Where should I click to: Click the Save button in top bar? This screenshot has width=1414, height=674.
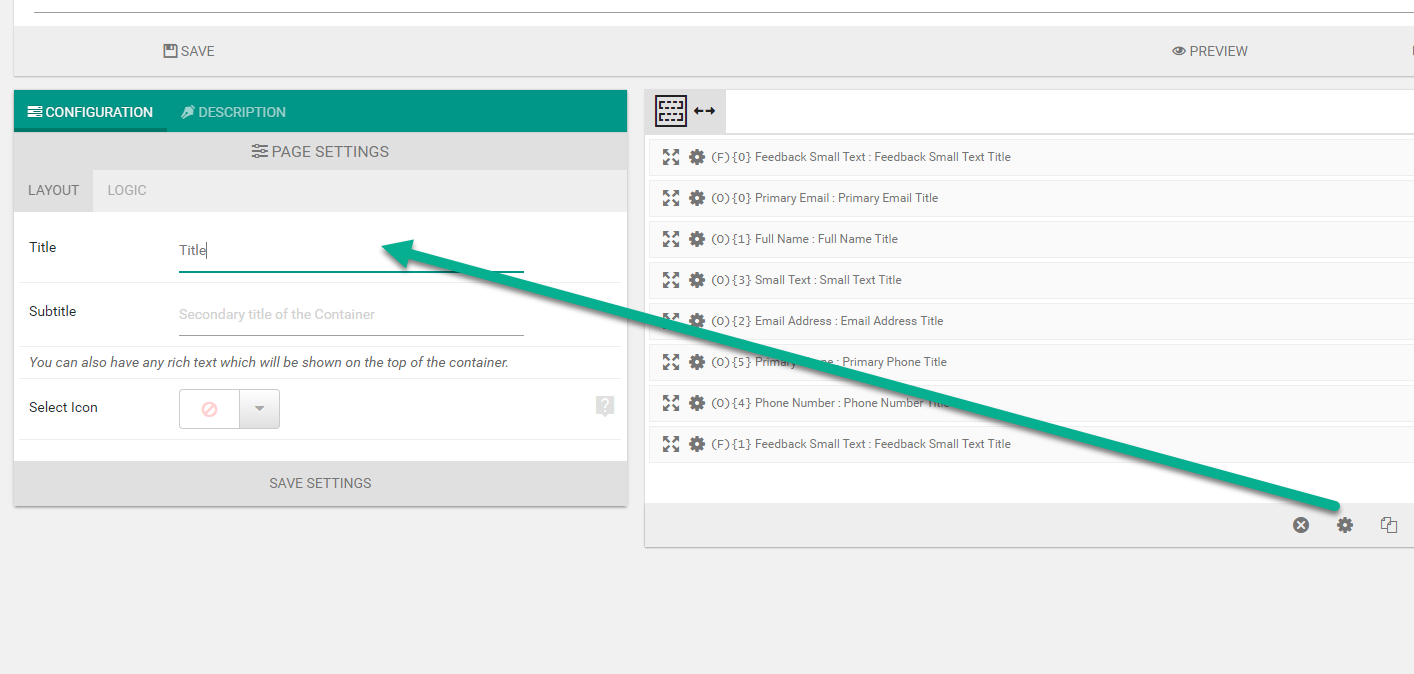(189, 51)
